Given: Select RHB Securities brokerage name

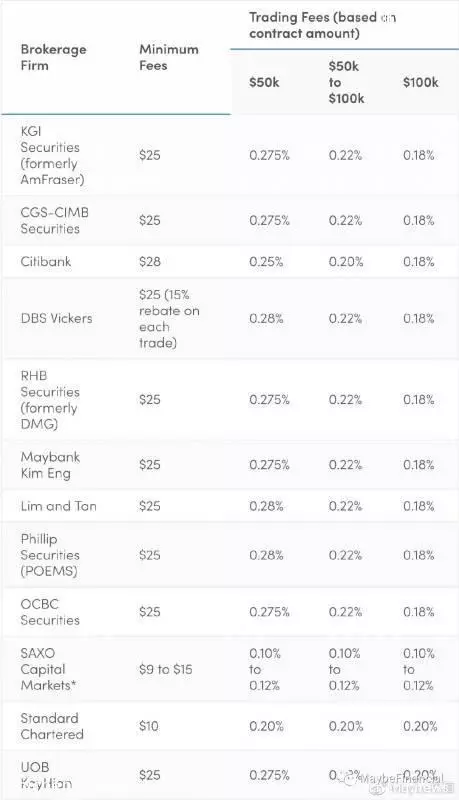Looking at the screenshot, I should click(x=50, y=399).
